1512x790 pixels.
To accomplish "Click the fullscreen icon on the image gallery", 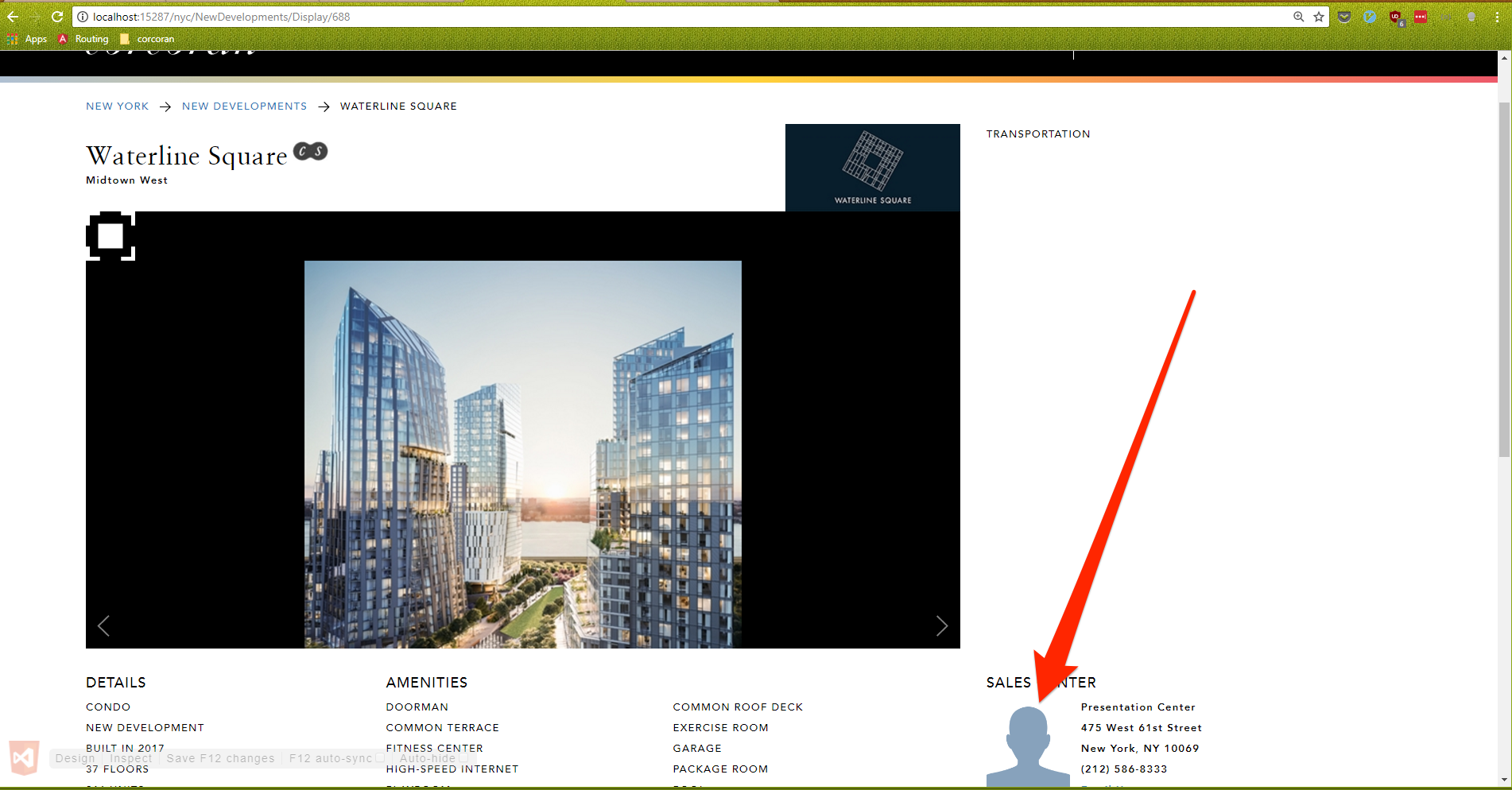I will [110, 236].
